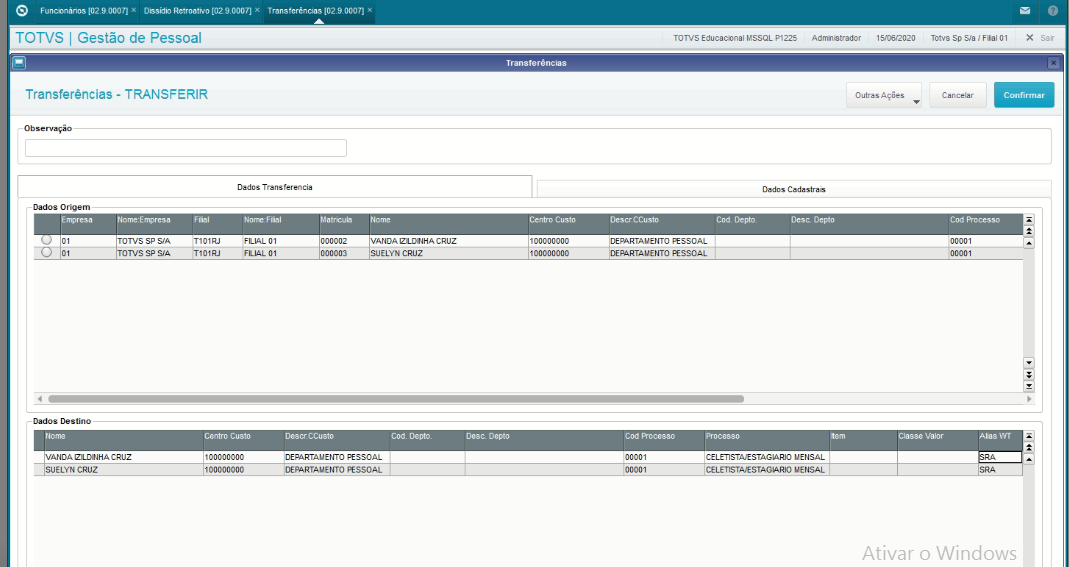Click the TOTVS logo icon at top-left
Viewport: 1069px width, 567px height.
tap(22, 11)
